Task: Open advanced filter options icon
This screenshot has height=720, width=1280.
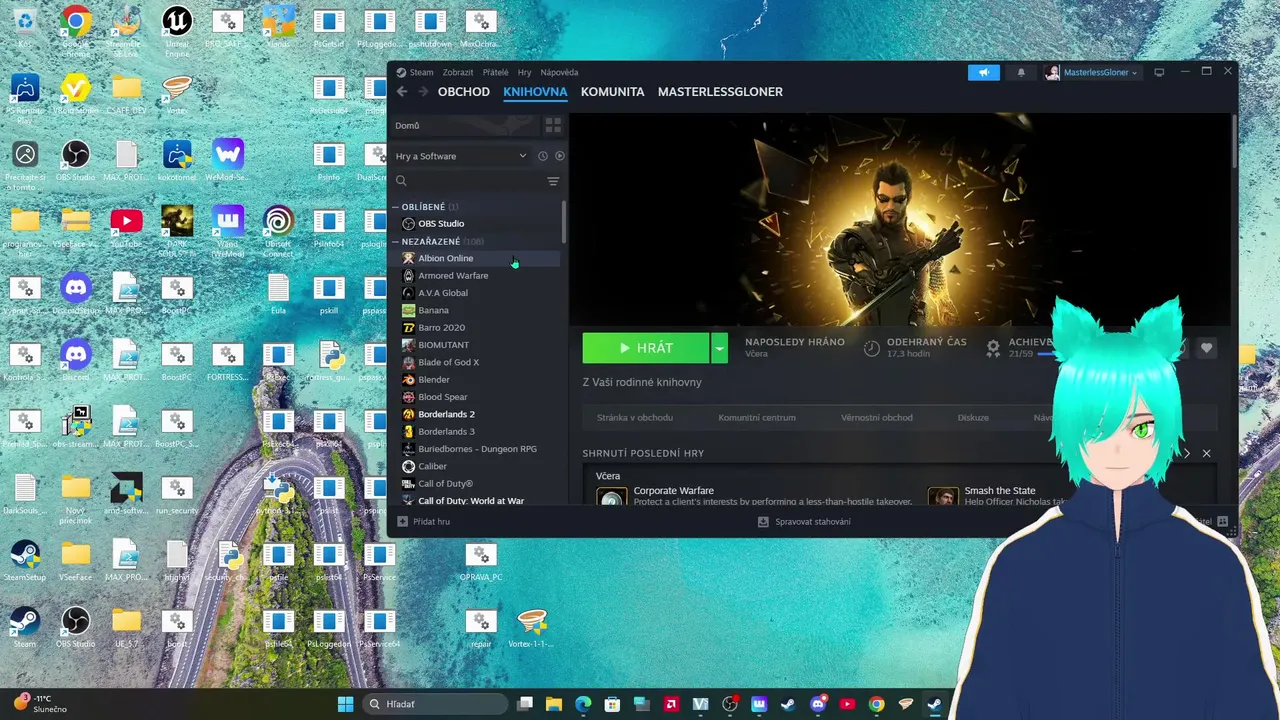Action: coord(553,181)
